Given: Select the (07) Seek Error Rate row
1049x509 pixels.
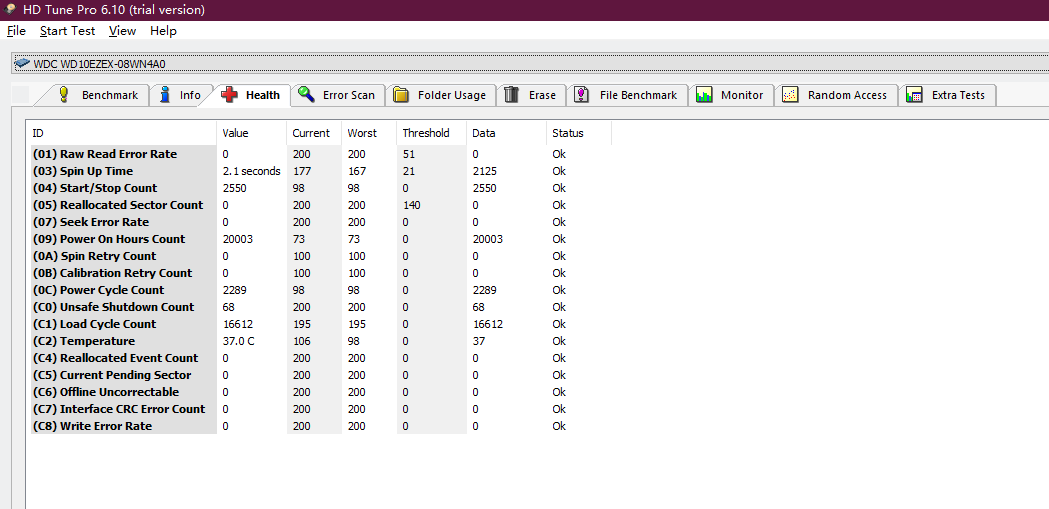Looking at the screenshot, I should [x=321, y=222].
